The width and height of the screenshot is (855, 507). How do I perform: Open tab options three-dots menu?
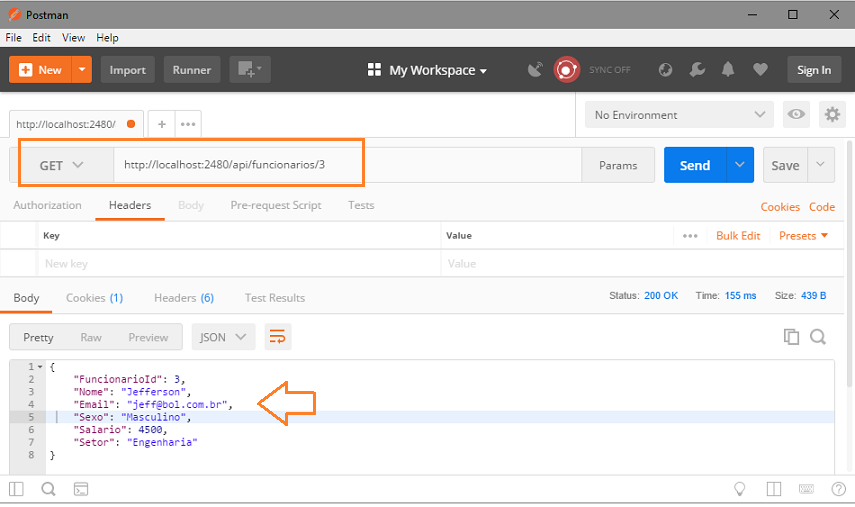[x=188, y=124]
